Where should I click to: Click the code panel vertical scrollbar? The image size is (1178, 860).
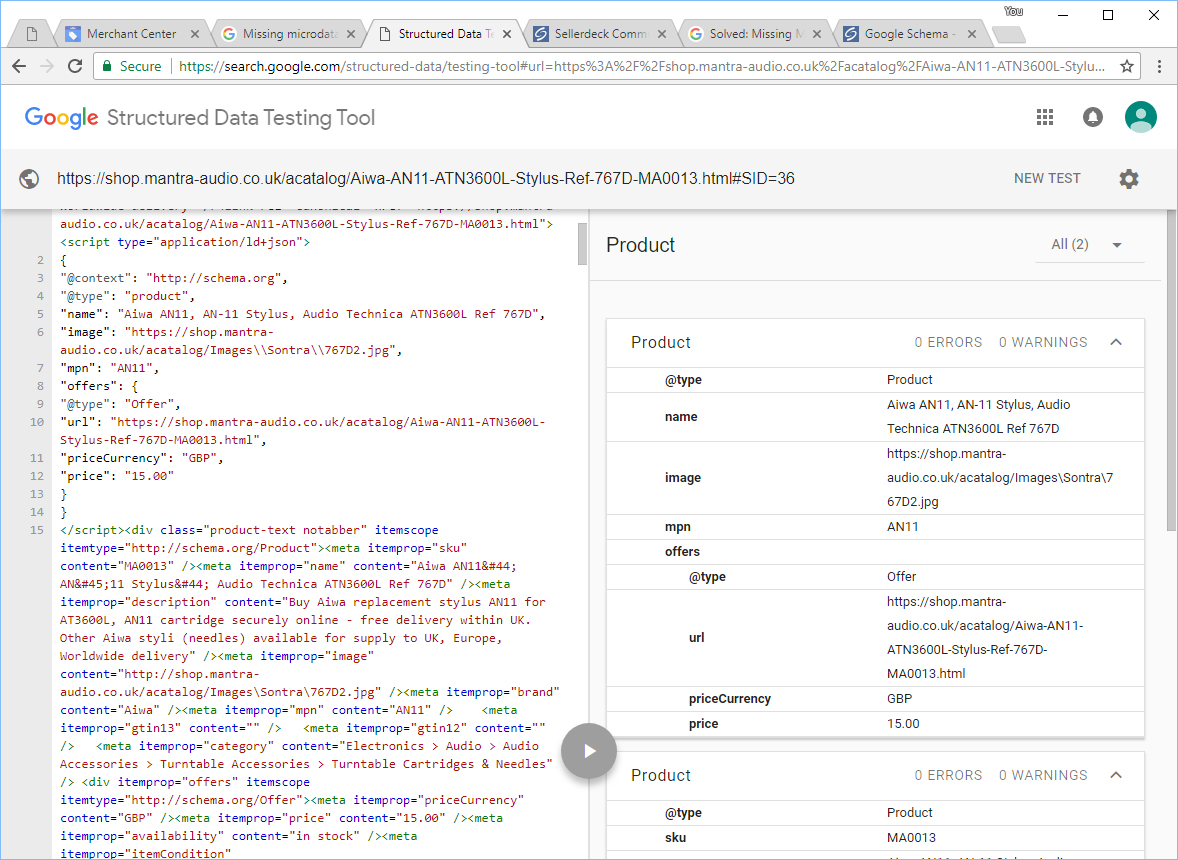point(583,244)
